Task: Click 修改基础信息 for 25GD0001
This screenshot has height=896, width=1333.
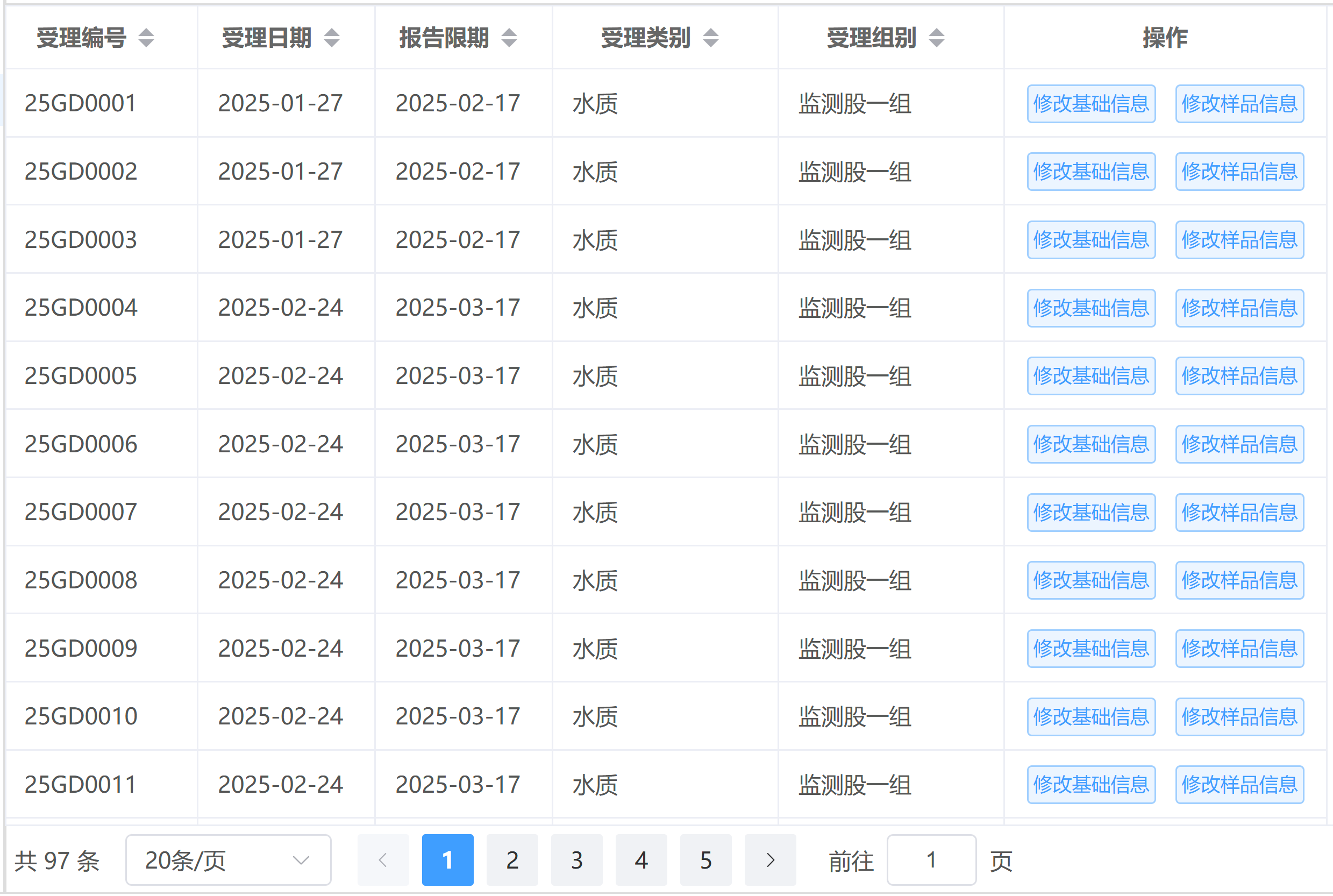Action: [1090, 104]
